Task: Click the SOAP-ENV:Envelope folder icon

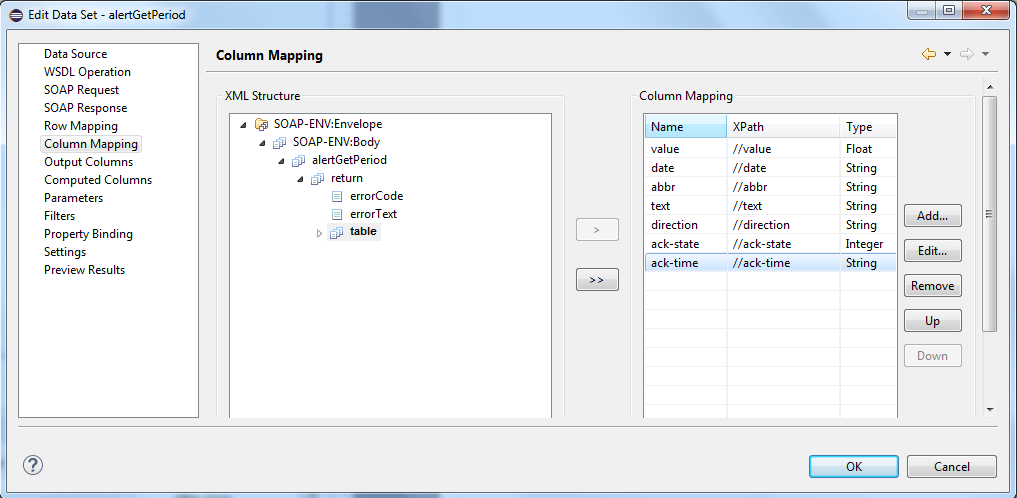Action: 261,125
